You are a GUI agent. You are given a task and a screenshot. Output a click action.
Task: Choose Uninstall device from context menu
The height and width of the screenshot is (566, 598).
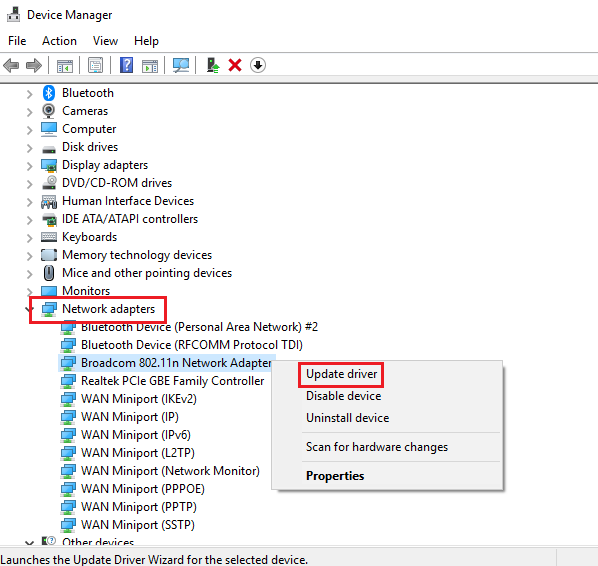tap(347, 418)
